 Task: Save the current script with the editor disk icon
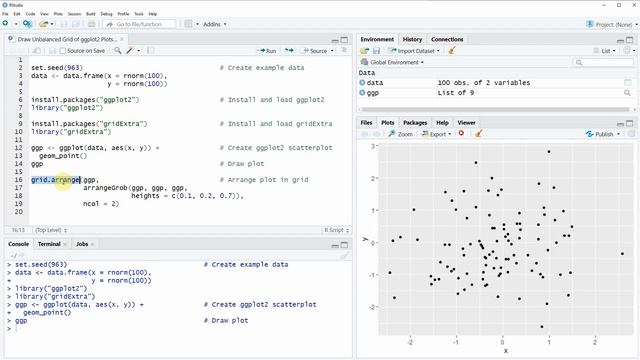[52, 51]
